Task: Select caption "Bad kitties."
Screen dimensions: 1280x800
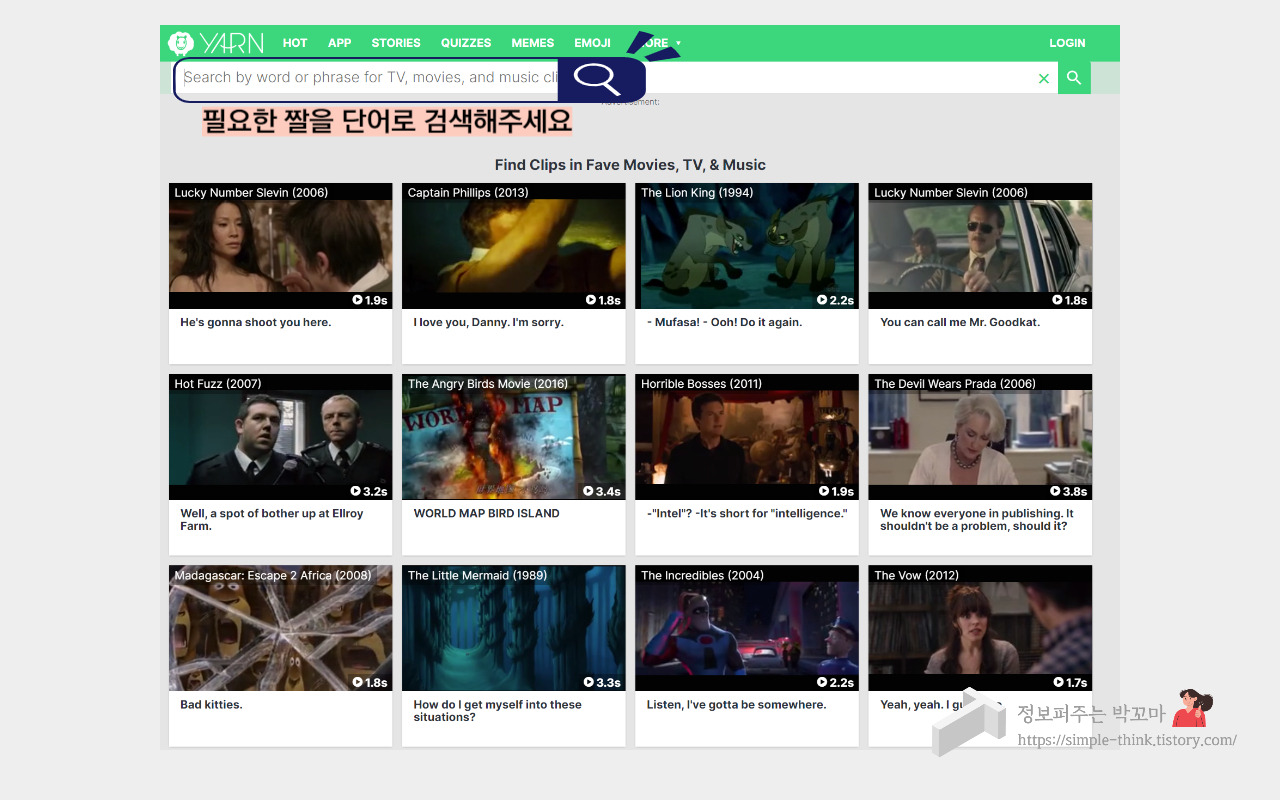Action: click(211, 705)
